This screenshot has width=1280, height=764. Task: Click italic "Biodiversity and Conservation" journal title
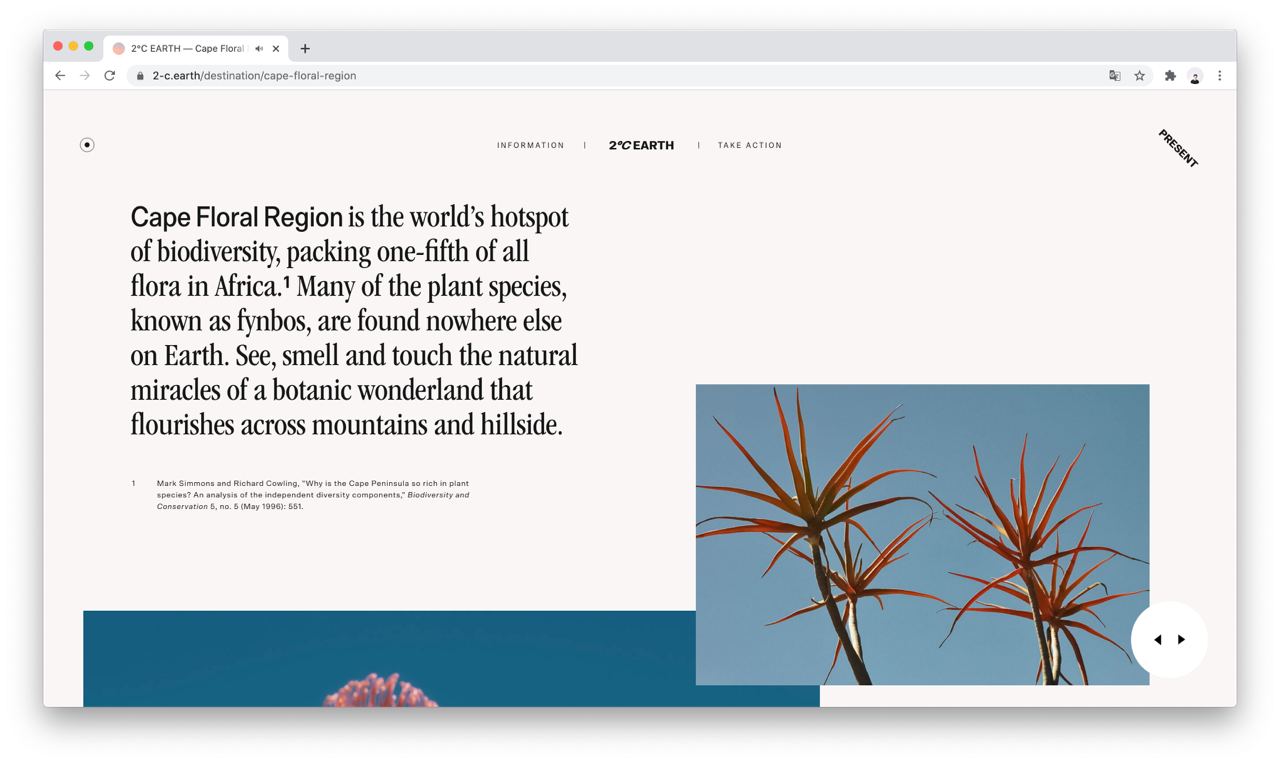pos(313,500)
